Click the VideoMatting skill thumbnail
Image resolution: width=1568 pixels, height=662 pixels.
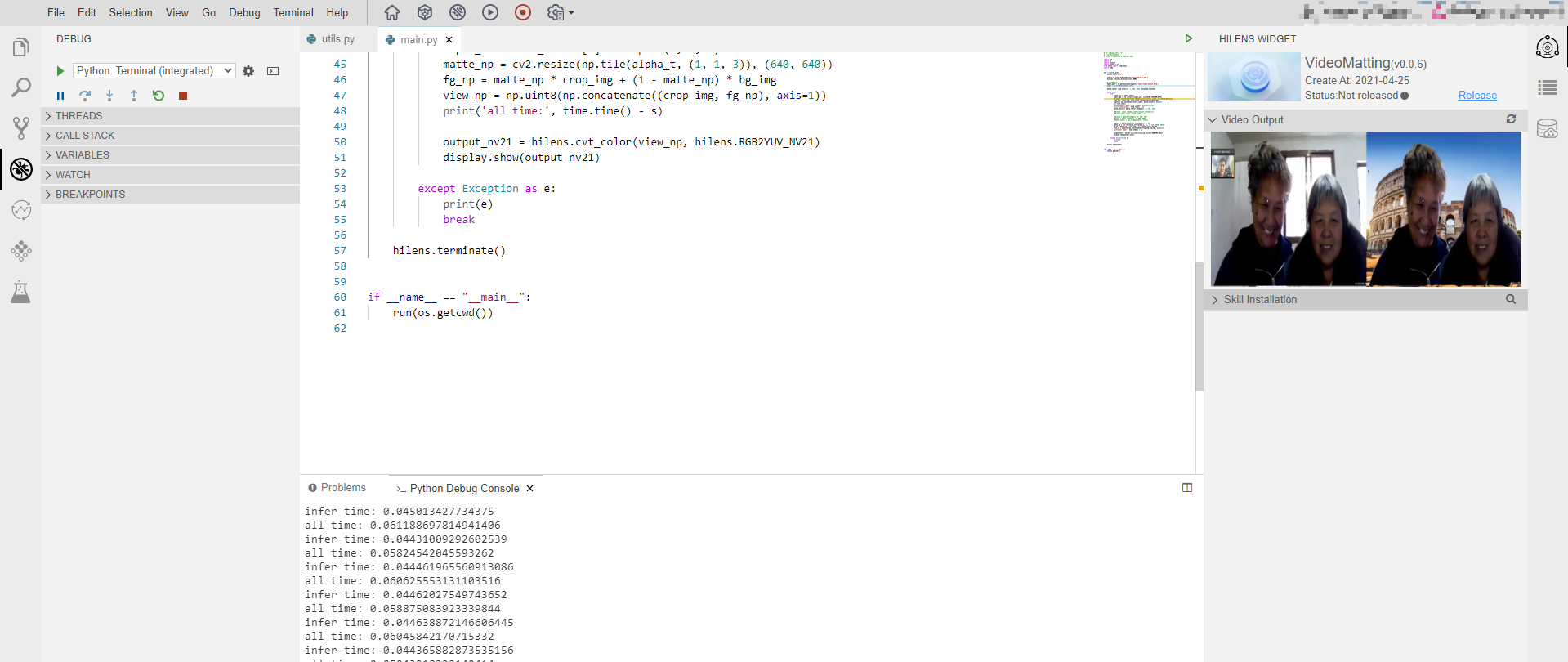[1253, 77]
